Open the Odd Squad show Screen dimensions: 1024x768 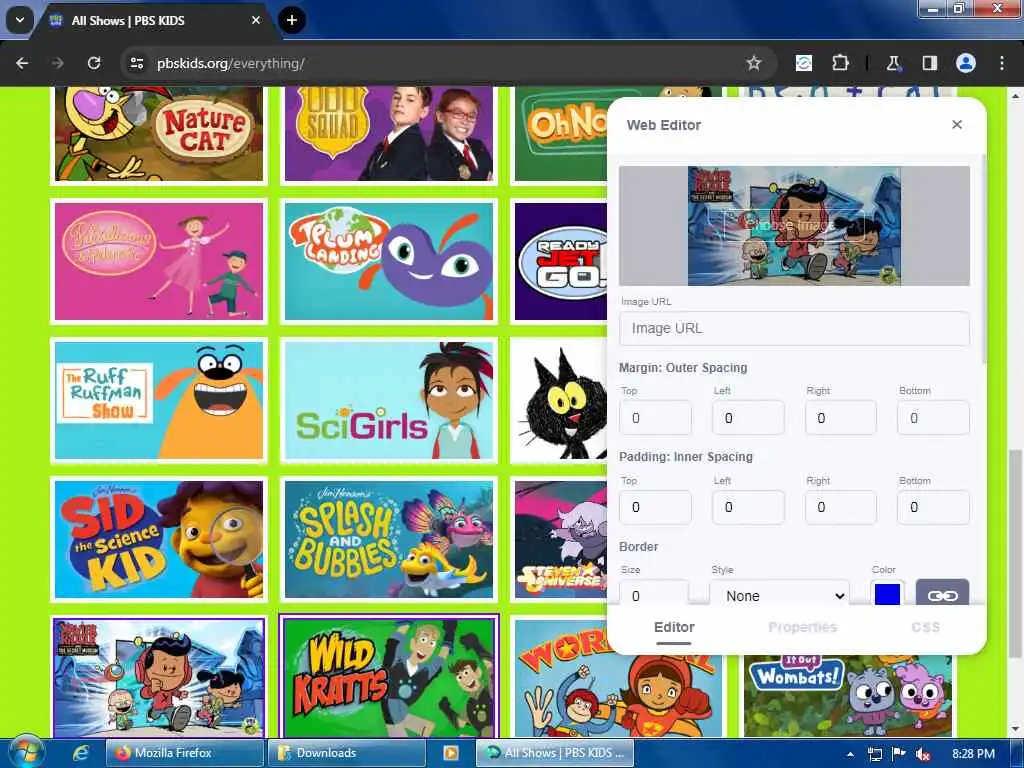pos(389,134)
